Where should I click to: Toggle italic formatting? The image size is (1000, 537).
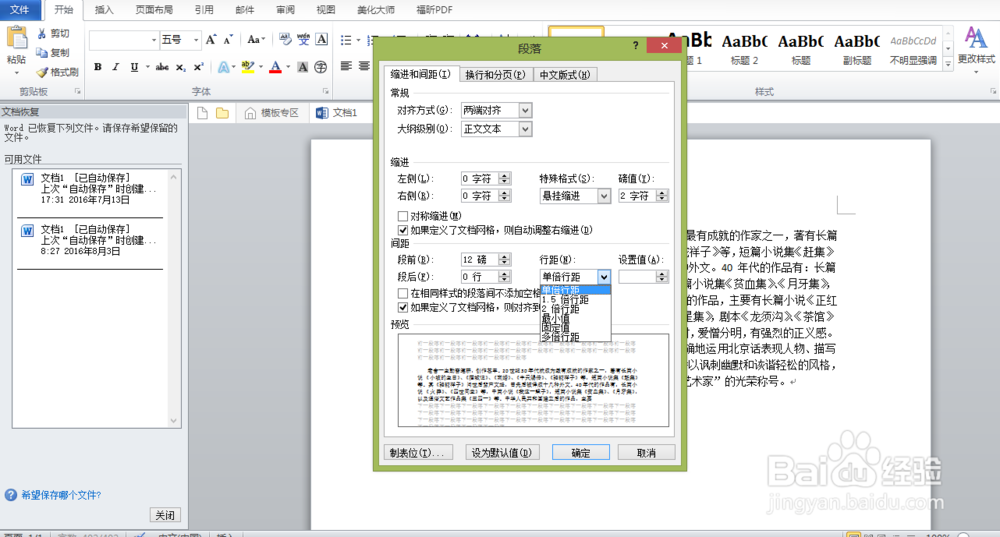coord(115,66)
